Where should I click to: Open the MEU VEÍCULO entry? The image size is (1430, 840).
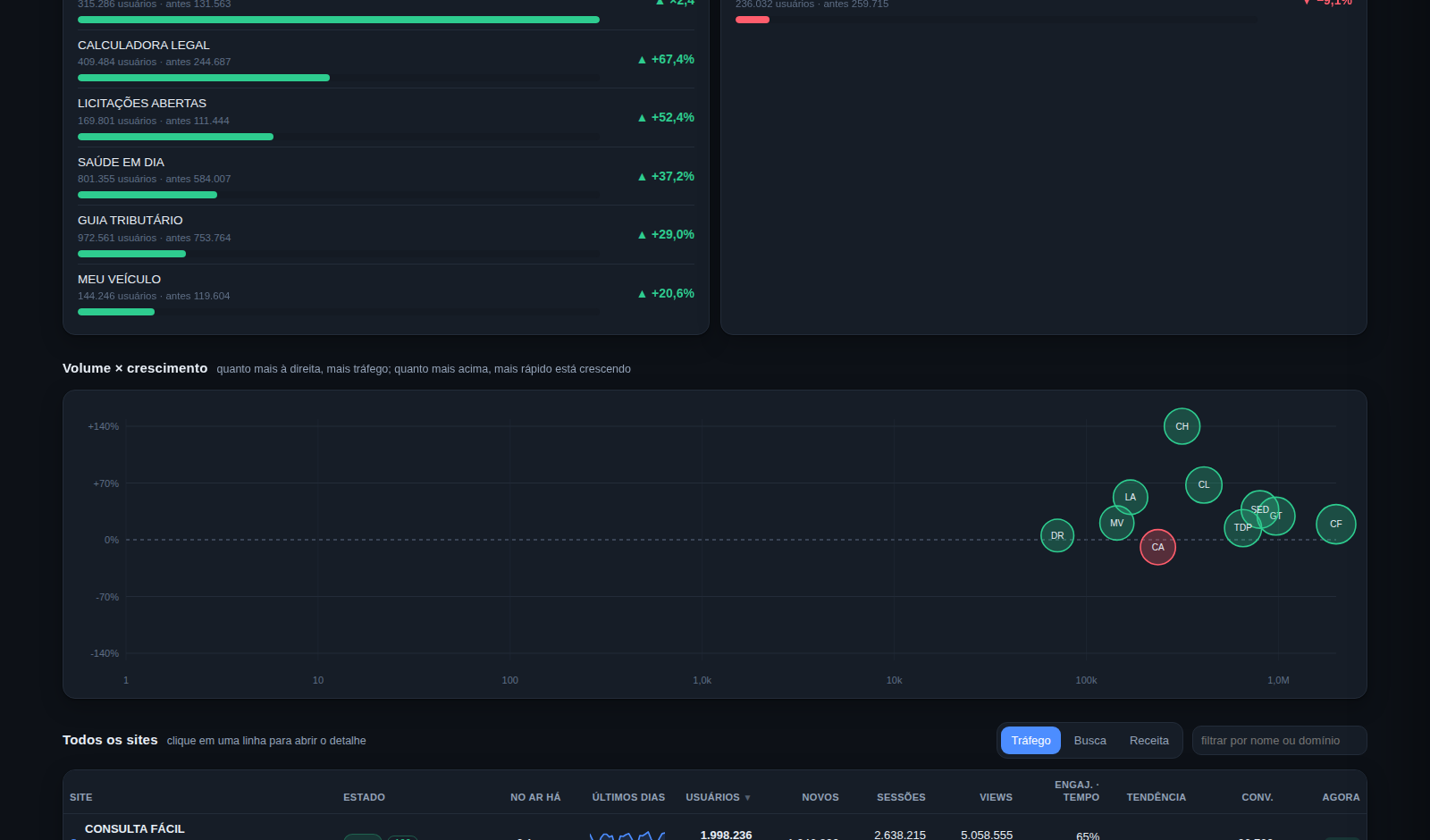[386, 293]
